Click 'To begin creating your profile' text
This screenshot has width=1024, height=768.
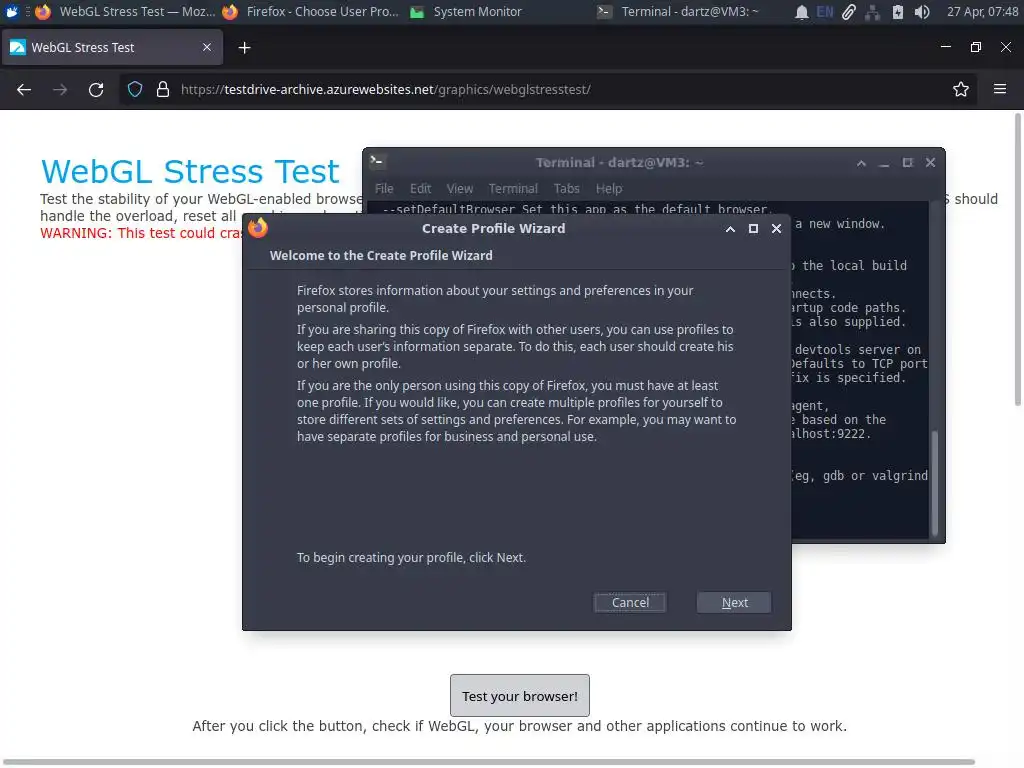coord(411,557)
